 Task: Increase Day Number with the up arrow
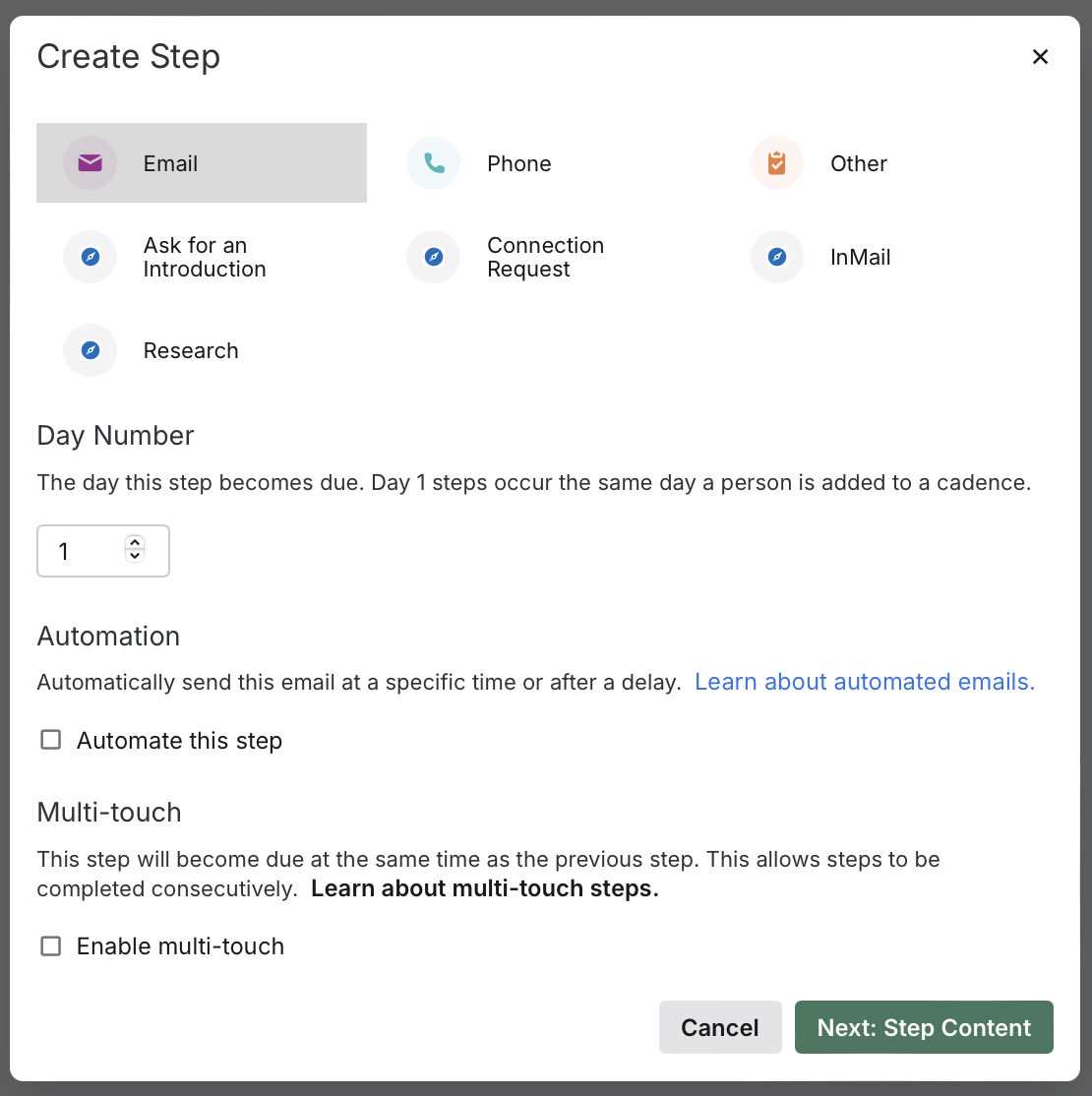[136, 542]
